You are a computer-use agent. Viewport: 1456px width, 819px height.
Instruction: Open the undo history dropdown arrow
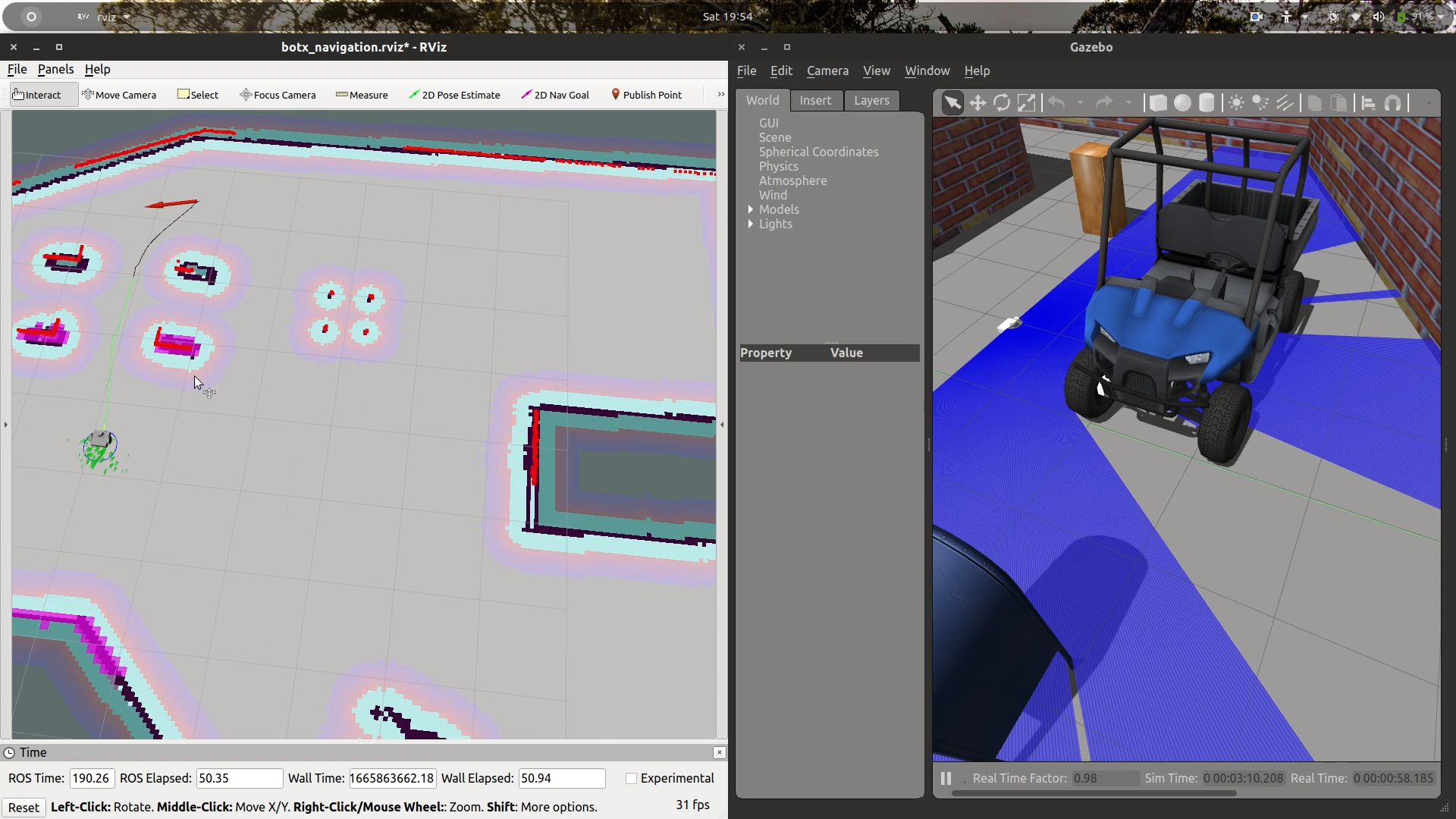(x=1080, y=103)
